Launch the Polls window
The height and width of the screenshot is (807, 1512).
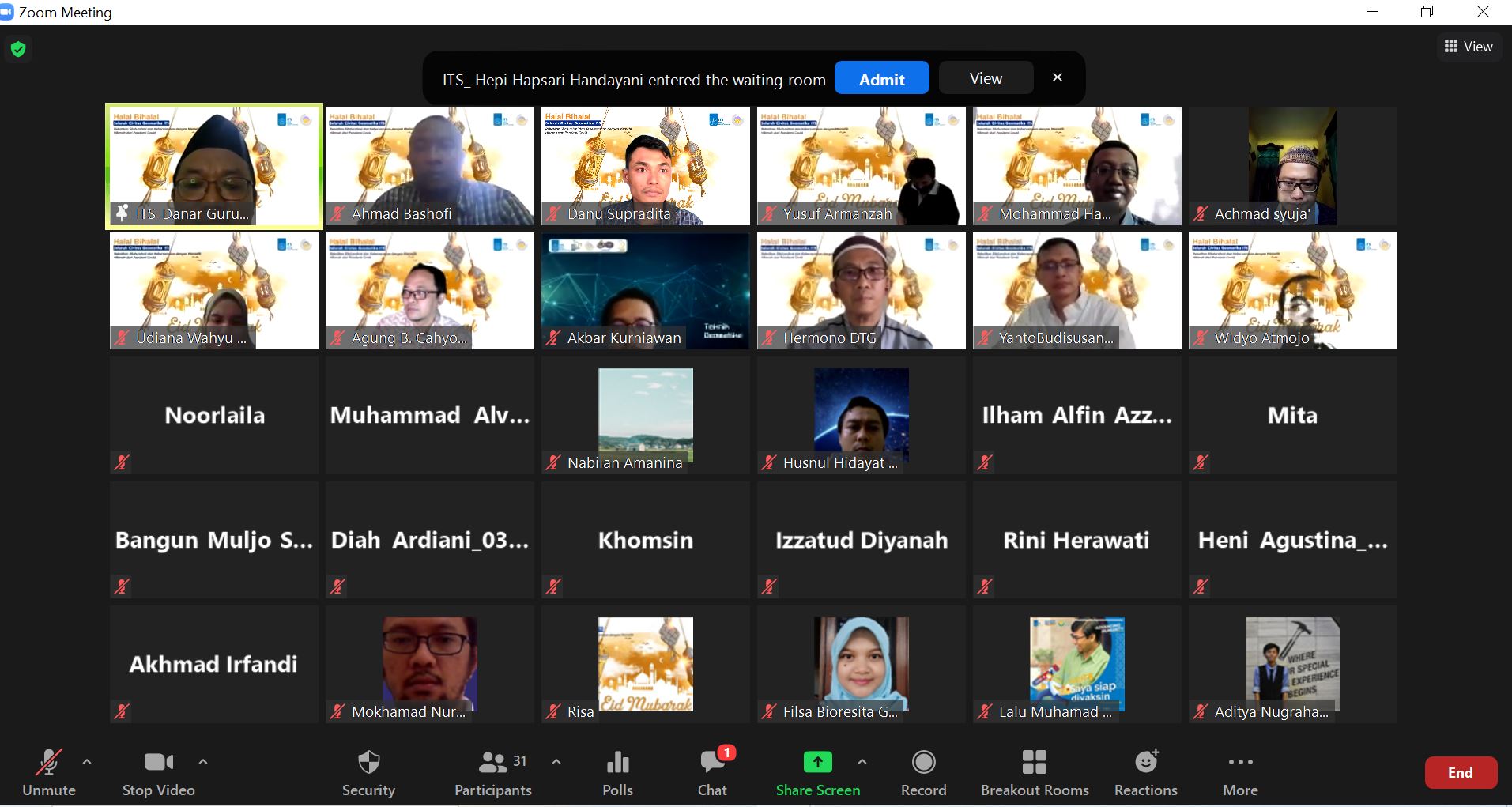pos(617,774)
